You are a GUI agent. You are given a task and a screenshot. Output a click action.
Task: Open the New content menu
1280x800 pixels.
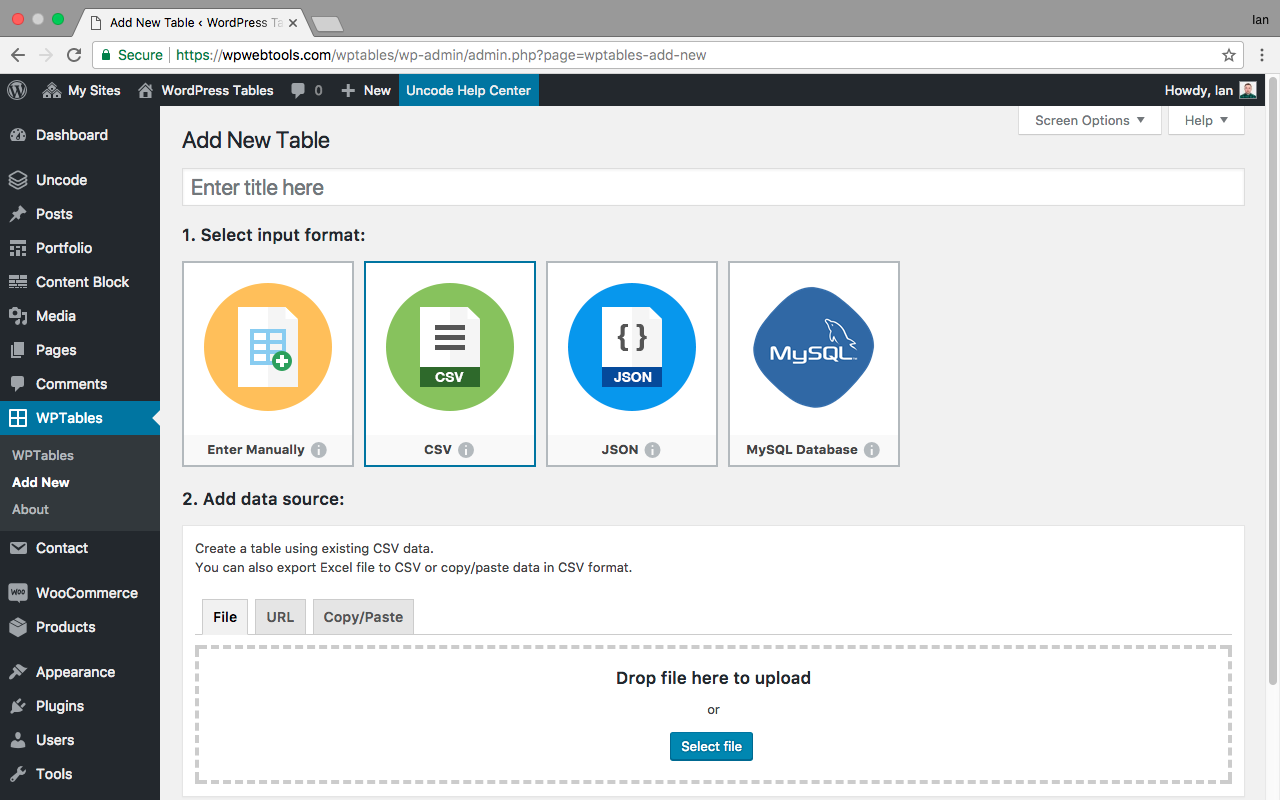(x=366, y=90)
